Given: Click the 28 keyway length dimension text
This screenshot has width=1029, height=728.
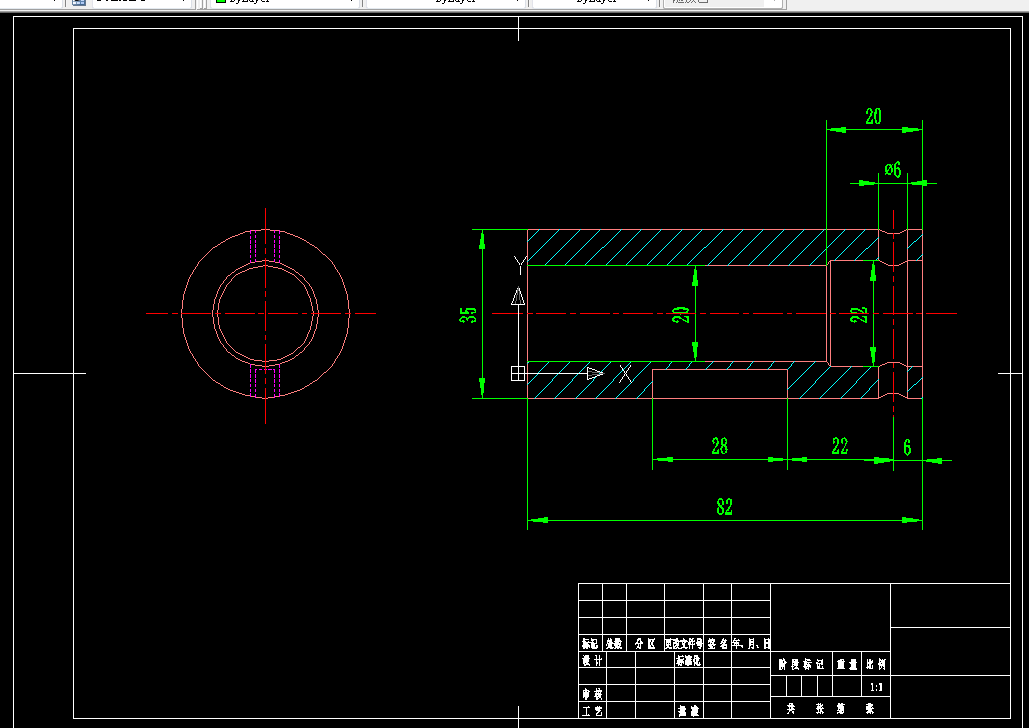Looking at the screenshot, I should click(719, 446).
